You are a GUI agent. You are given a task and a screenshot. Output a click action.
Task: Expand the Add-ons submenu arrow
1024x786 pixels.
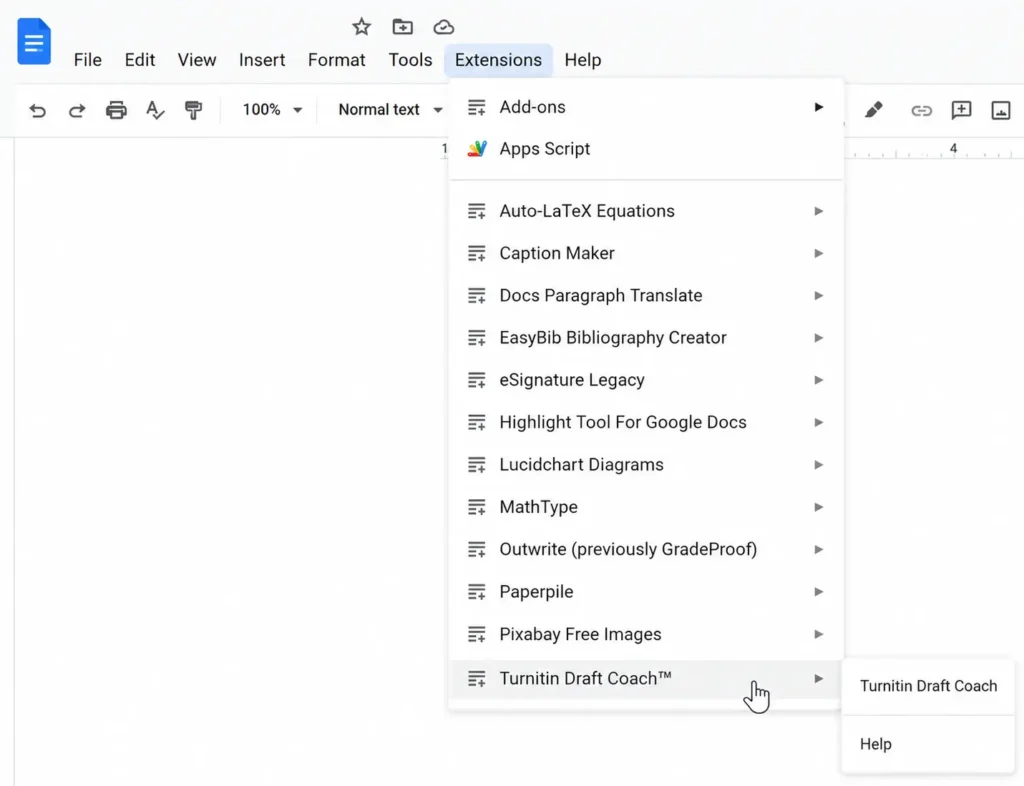tap(818, 107)
